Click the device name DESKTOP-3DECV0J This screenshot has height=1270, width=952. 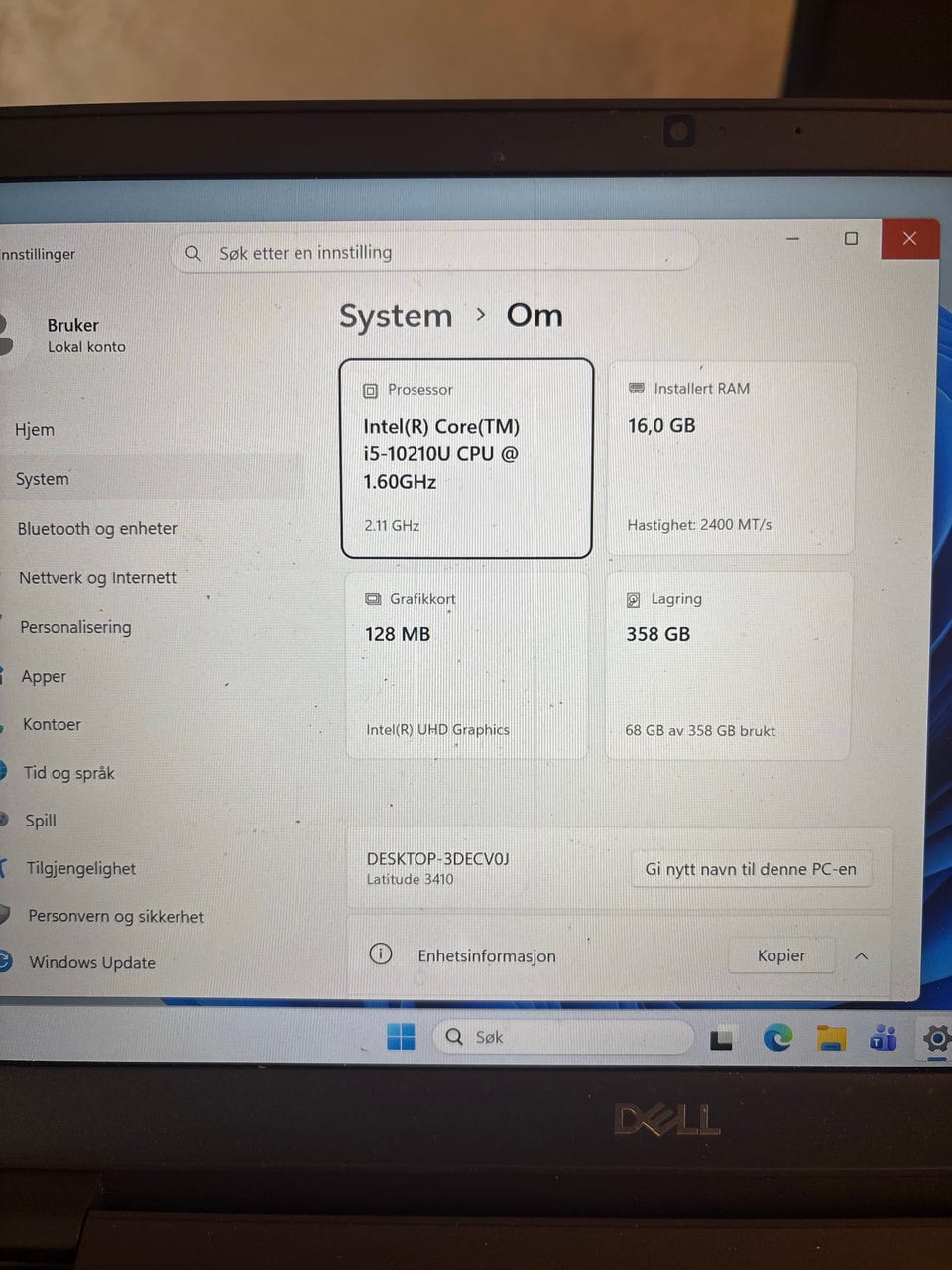pos(437,859)
